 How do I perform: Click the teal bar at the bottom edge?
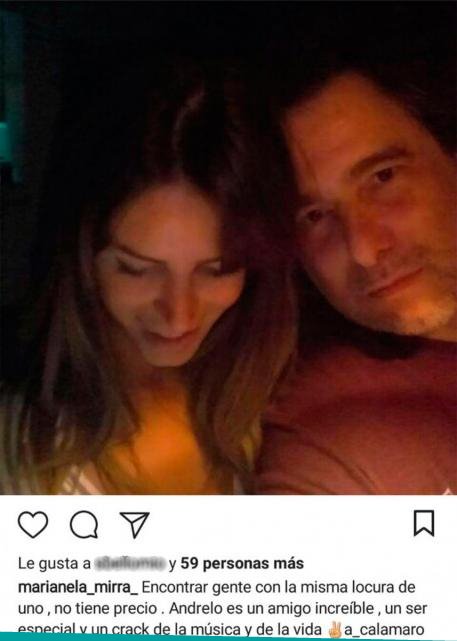pos(228,639)
